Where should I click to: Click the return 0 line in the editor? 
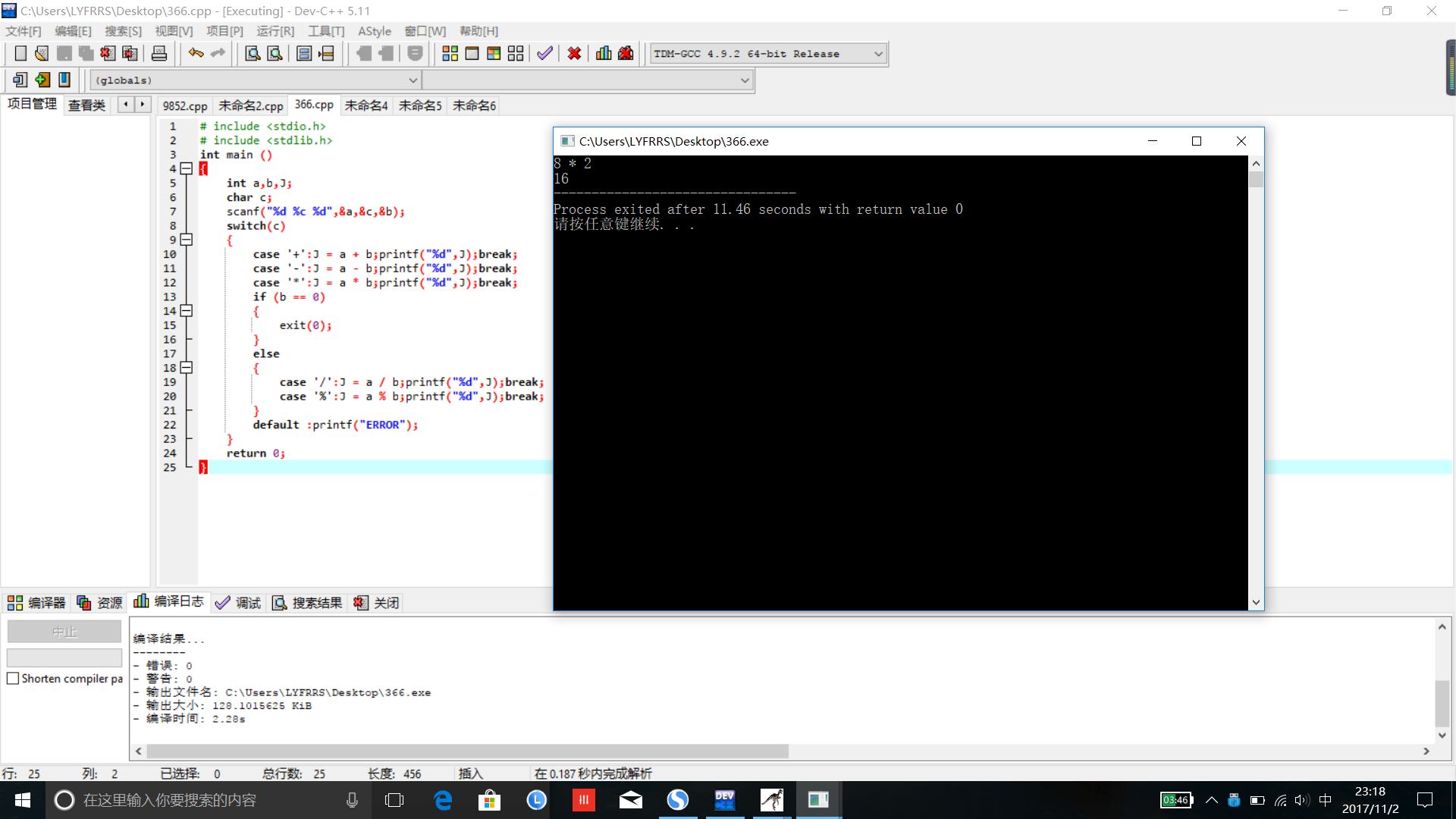point(256,453)
